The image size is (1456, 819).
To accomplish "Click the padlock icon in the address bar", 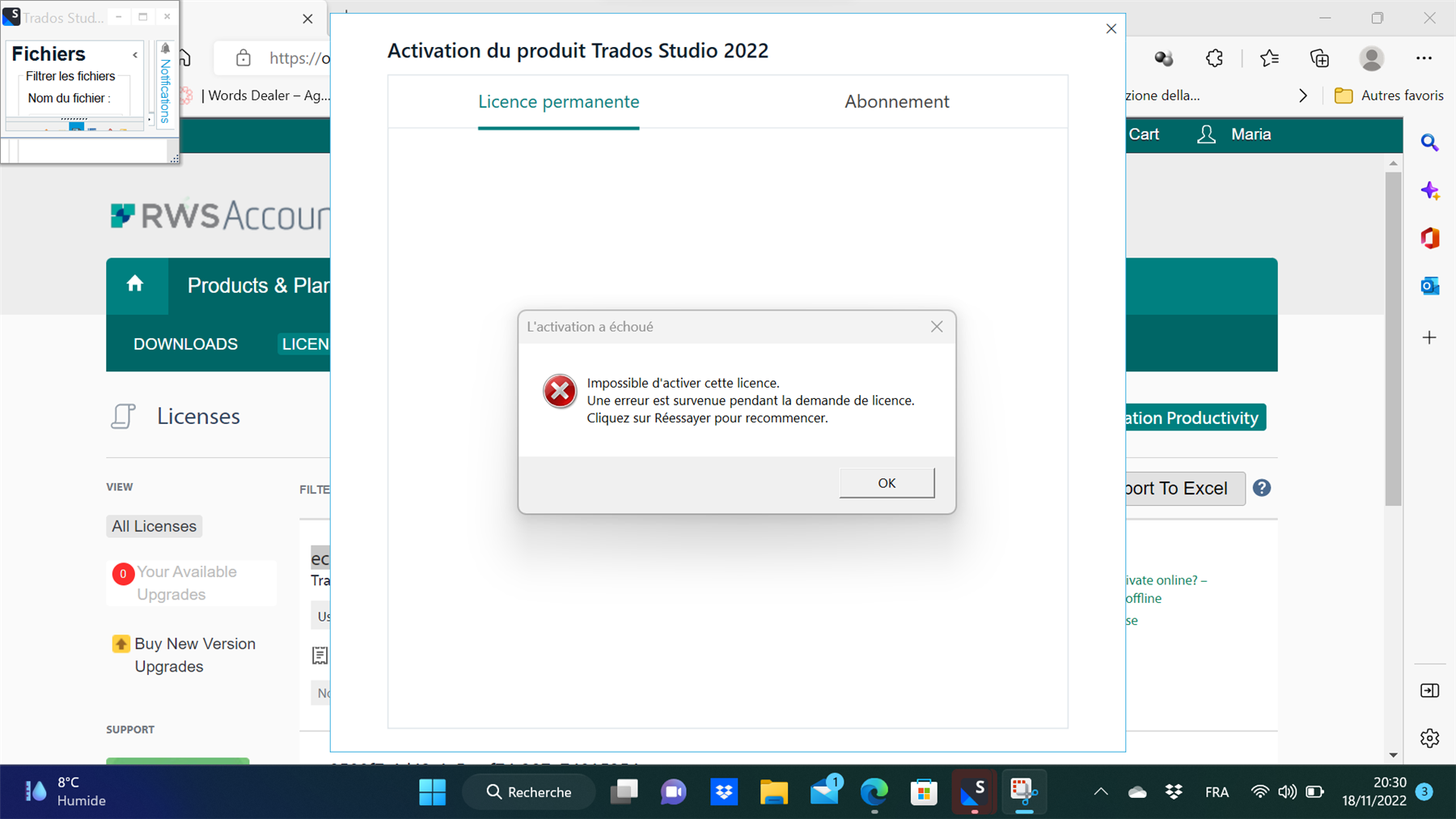I will pyautogui.click(x=243, y=57).
